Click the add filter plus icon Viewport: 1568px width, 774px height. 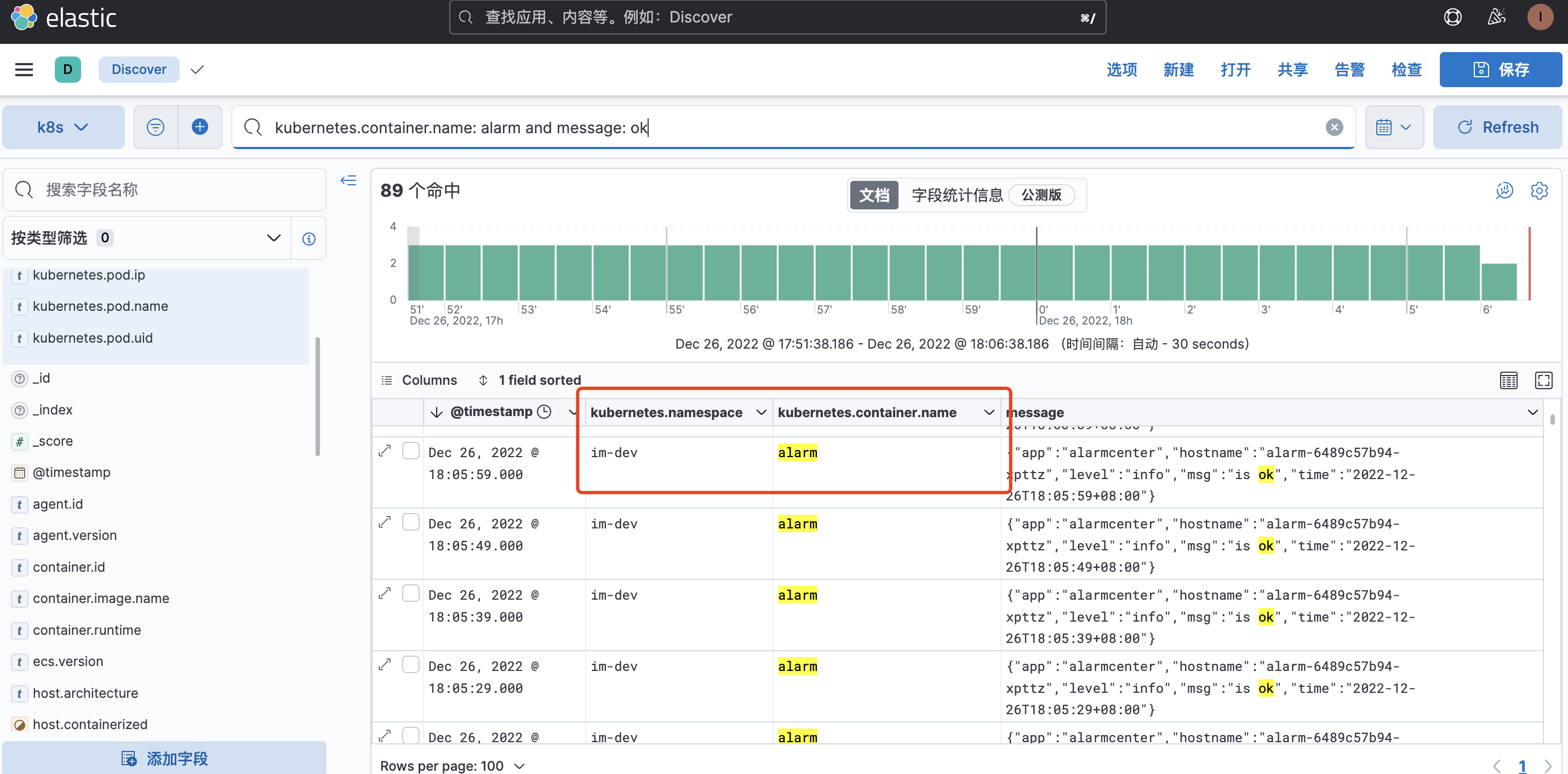point(199,127)
